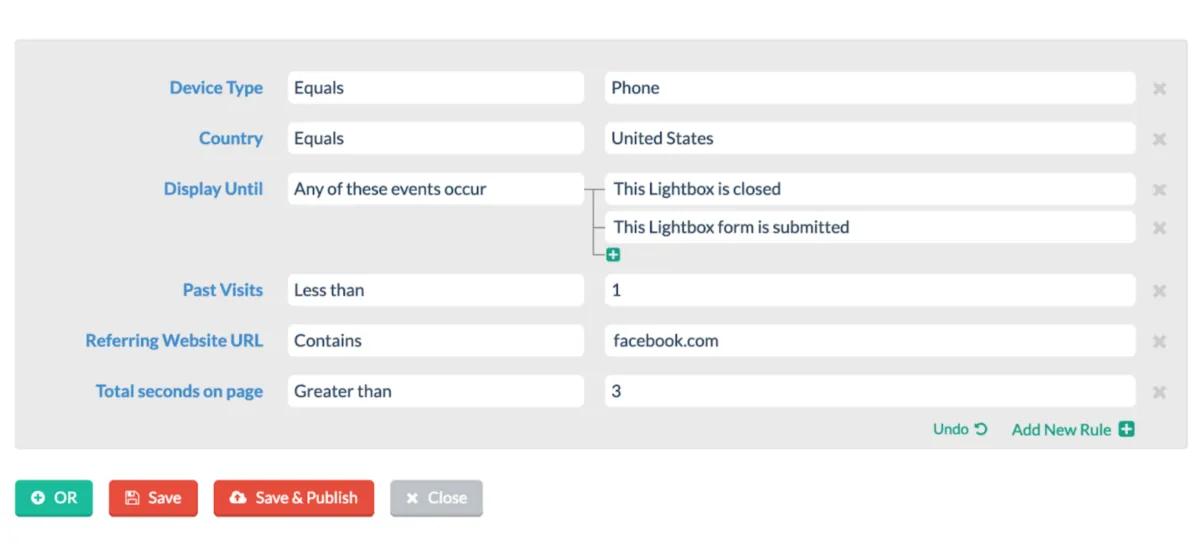This screenshot has width=1200, height=559.
Task: Remove 'This Lightbox form is submitted' event
Action: [x=1159, y=228]
